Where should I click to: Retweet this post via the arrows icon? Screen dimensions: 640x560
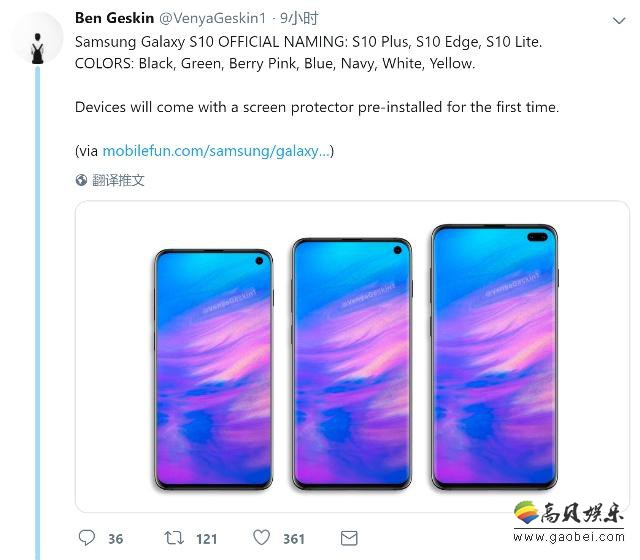(x=174, y=538)
